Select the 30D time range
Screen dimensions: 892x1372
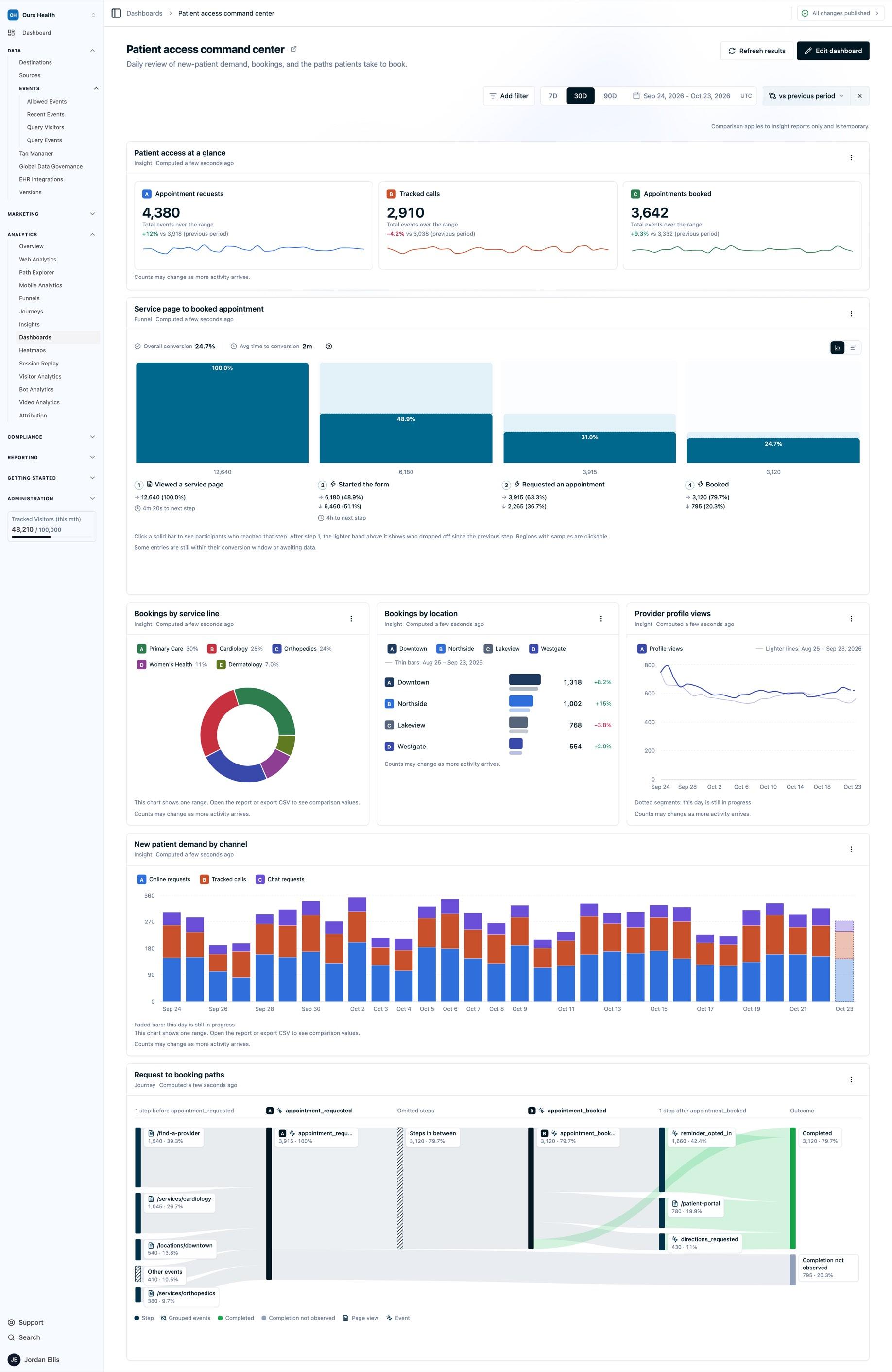click(580, 96)
